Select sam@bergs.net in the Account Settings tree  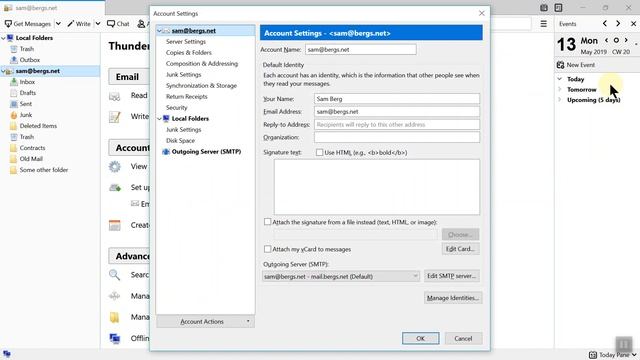(193, 31)
